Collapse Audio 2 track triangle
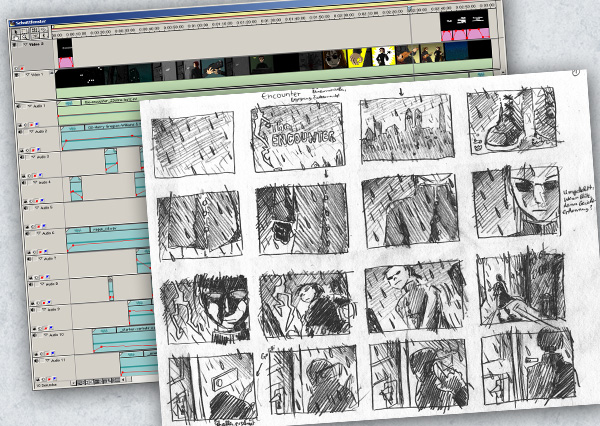 click(x=31, y=132)
